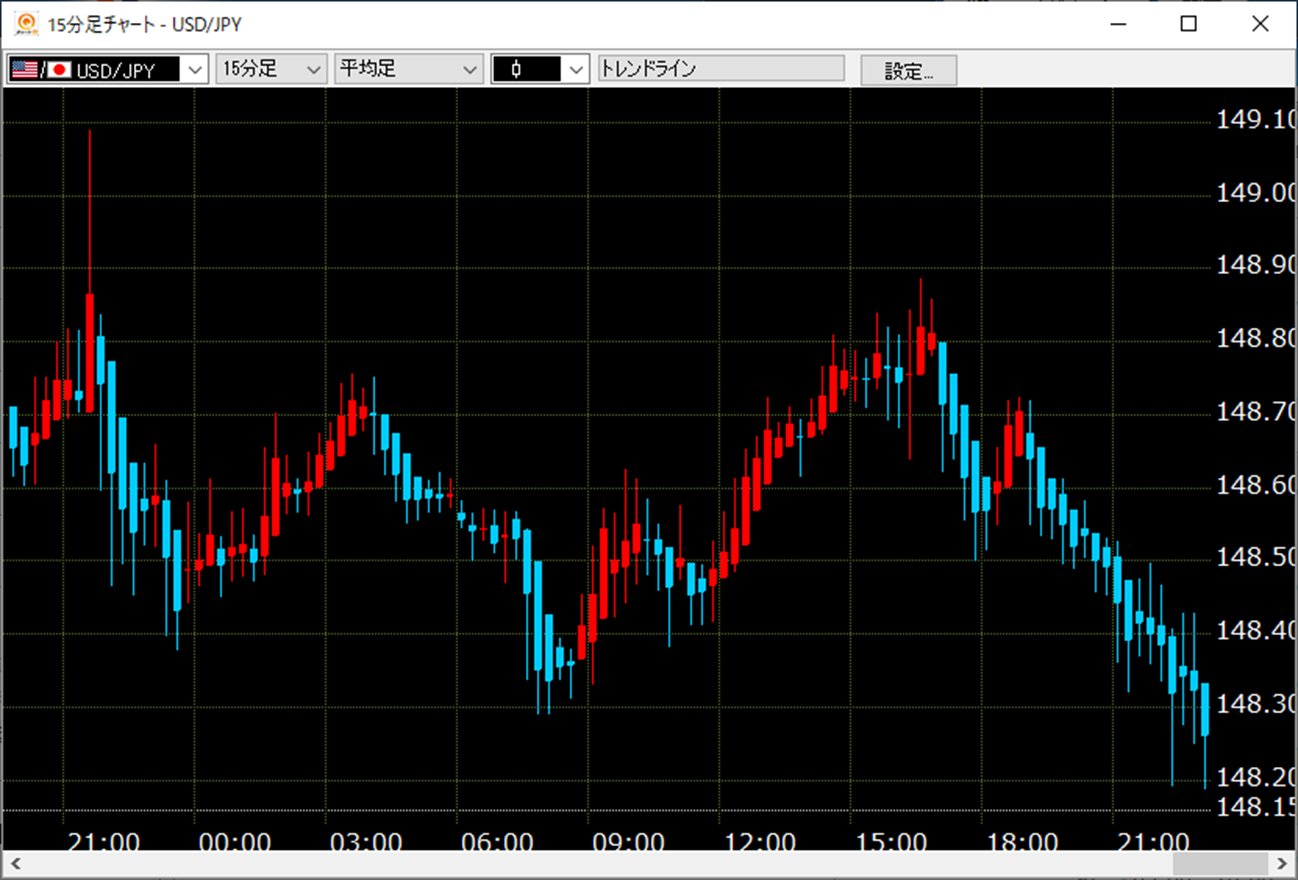The image size is (1298, 880).
Task: Click the 18:00 time label
Action: [x=1022, y=842]
